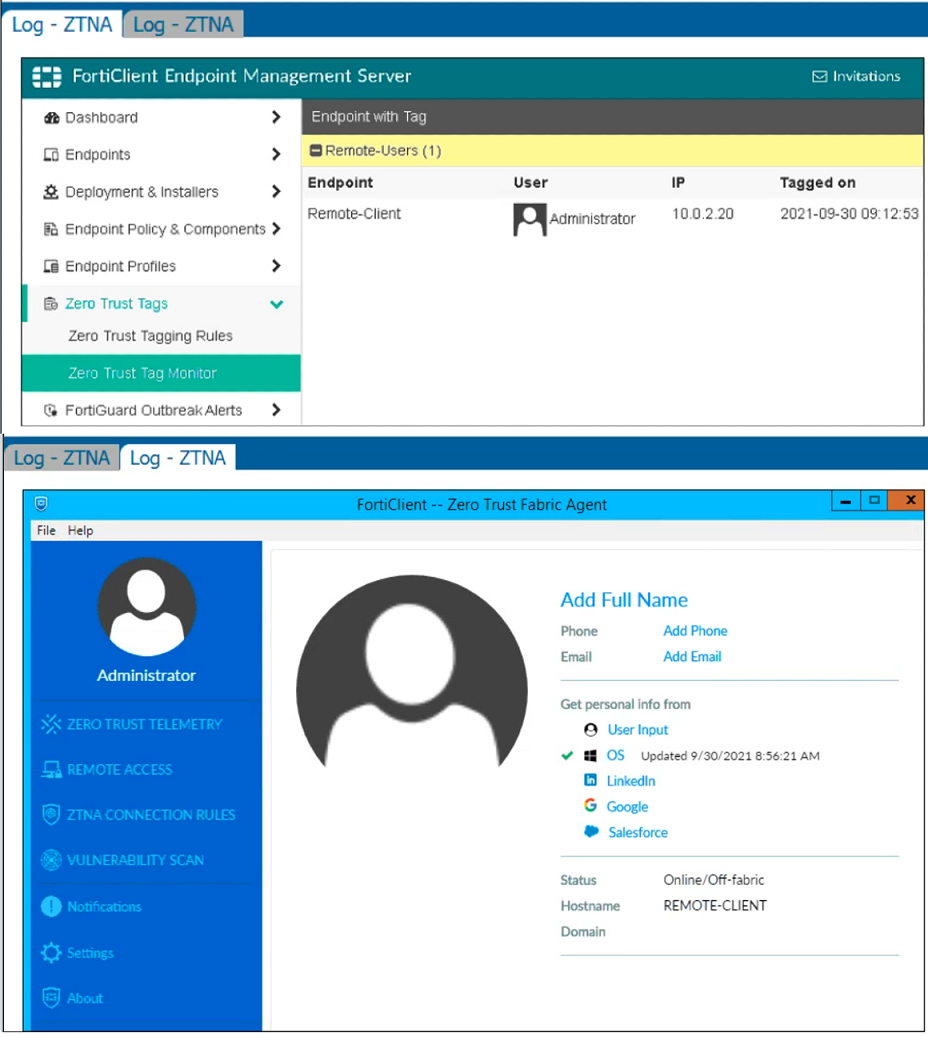Viewport: 928px width, 1037px height.
Task: Click the Dashboard gauge icon
Action: pyautogui.click(x=52, y=118)
